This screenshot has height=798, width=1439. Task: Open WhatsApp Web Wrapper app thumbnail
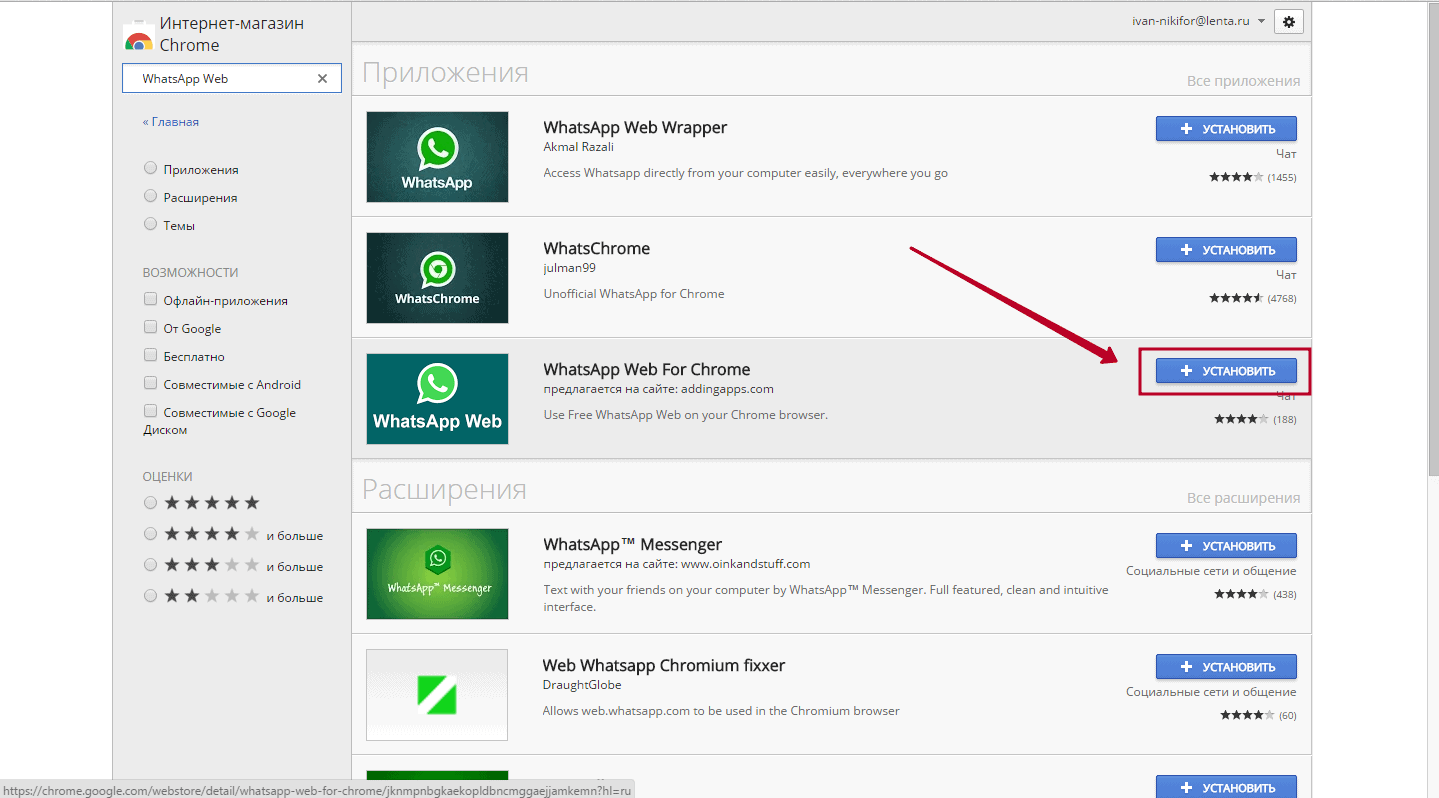click(x=437, y=157)
